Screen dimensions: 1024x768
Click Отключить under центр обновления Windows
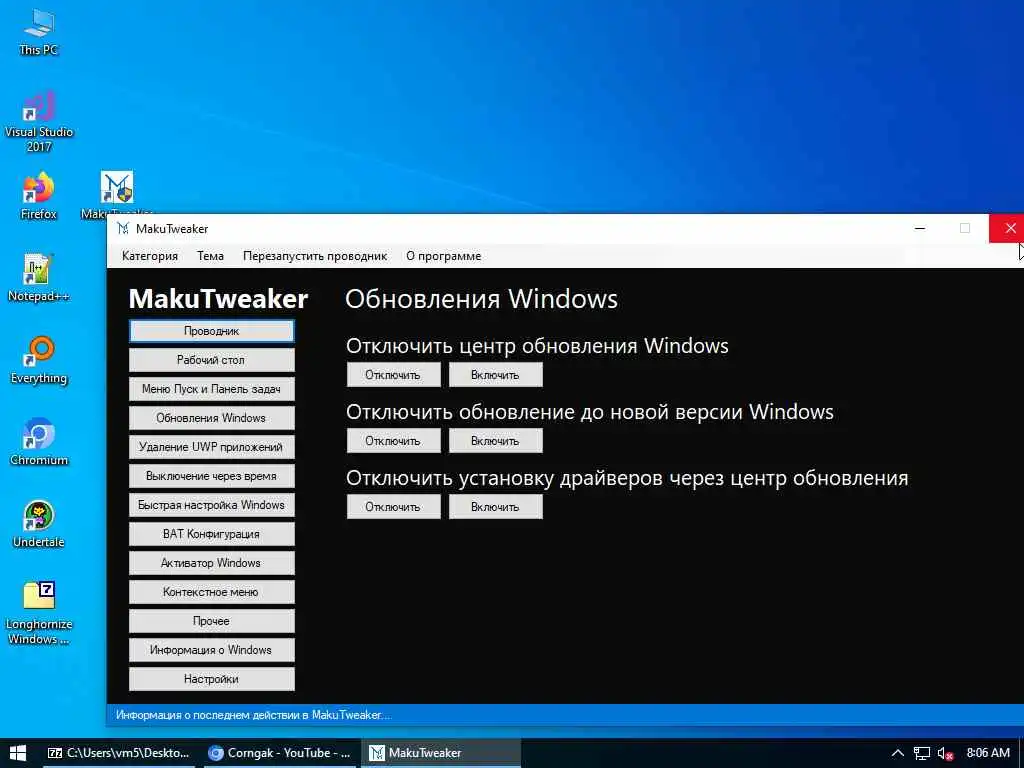[x=393, y=375]
